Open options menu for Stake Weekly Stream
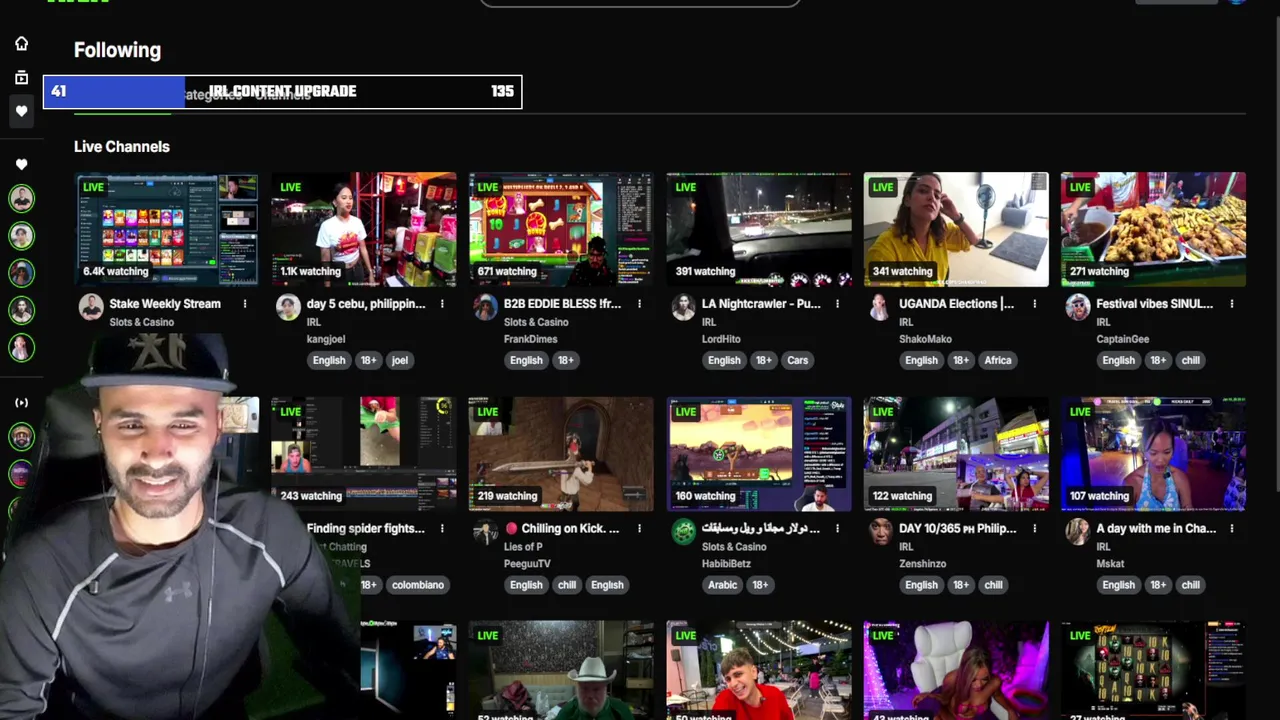The width and height of the screenshot is (1280, 720). coord(244,304)
